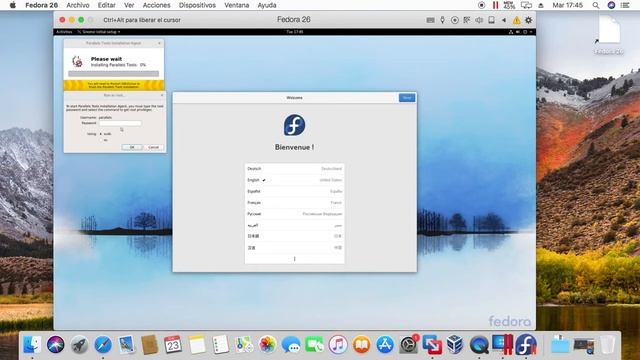Open the VM configuration gear icon
The width and height of the screenshot is (640, 360).
(x=529, y=20)
